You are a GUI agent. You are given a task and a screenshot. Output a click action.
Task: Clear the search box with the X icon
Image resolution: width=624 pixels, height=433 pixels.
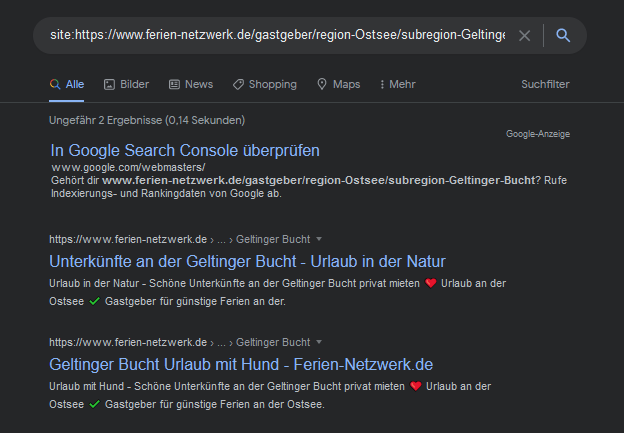click(x=525, y=36)
